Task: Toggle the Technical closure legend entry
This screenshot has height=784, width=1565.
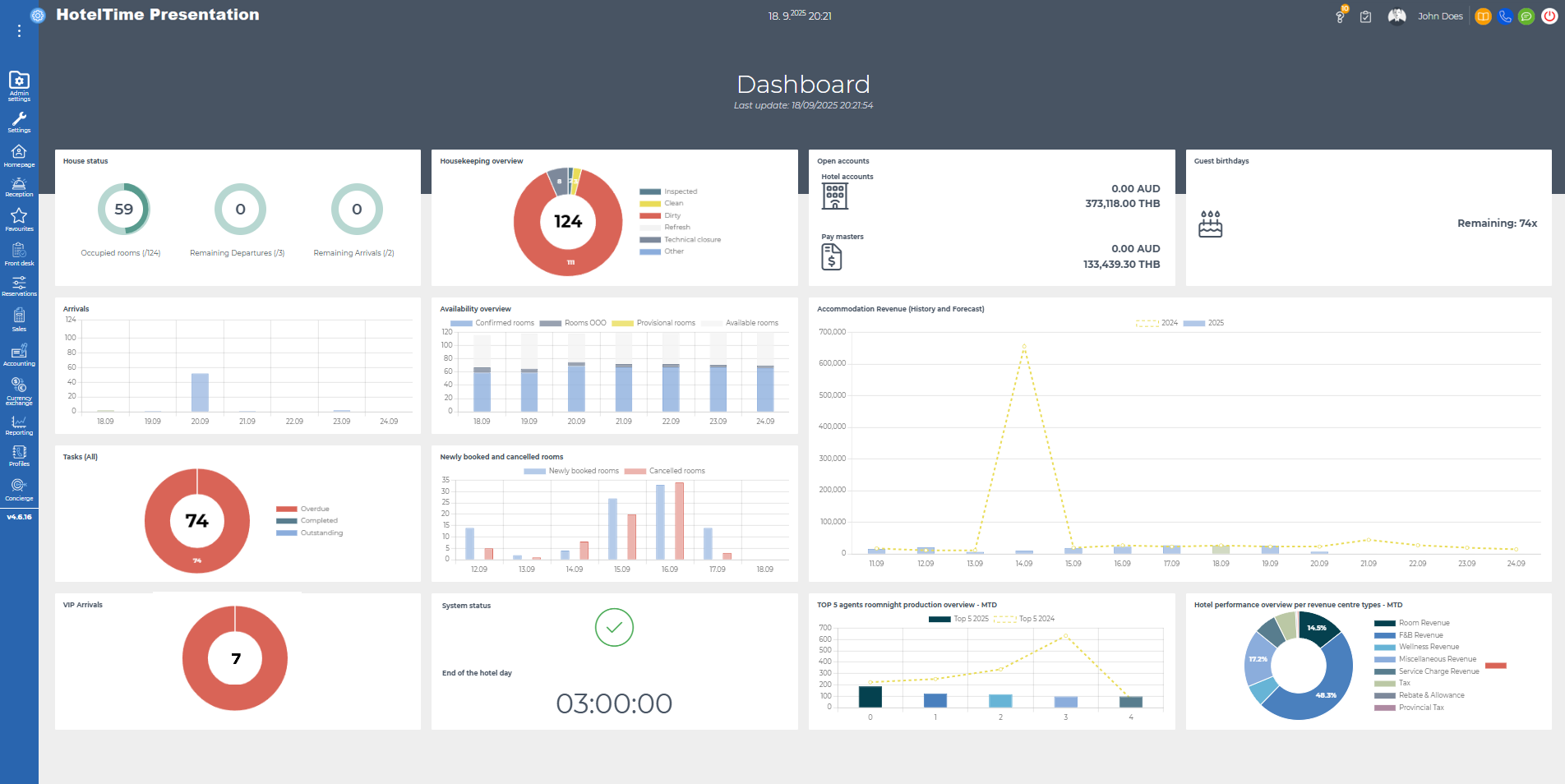Action: [681, 239]
